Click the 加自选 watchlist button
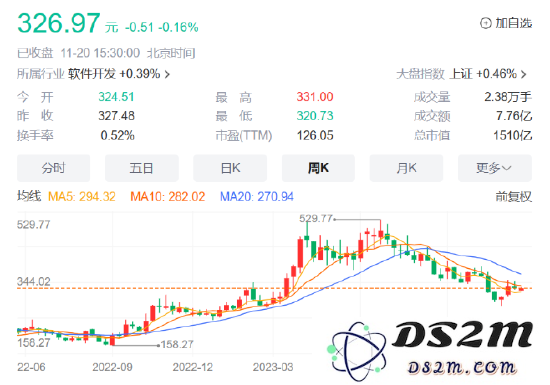 [x=506, y=23]
